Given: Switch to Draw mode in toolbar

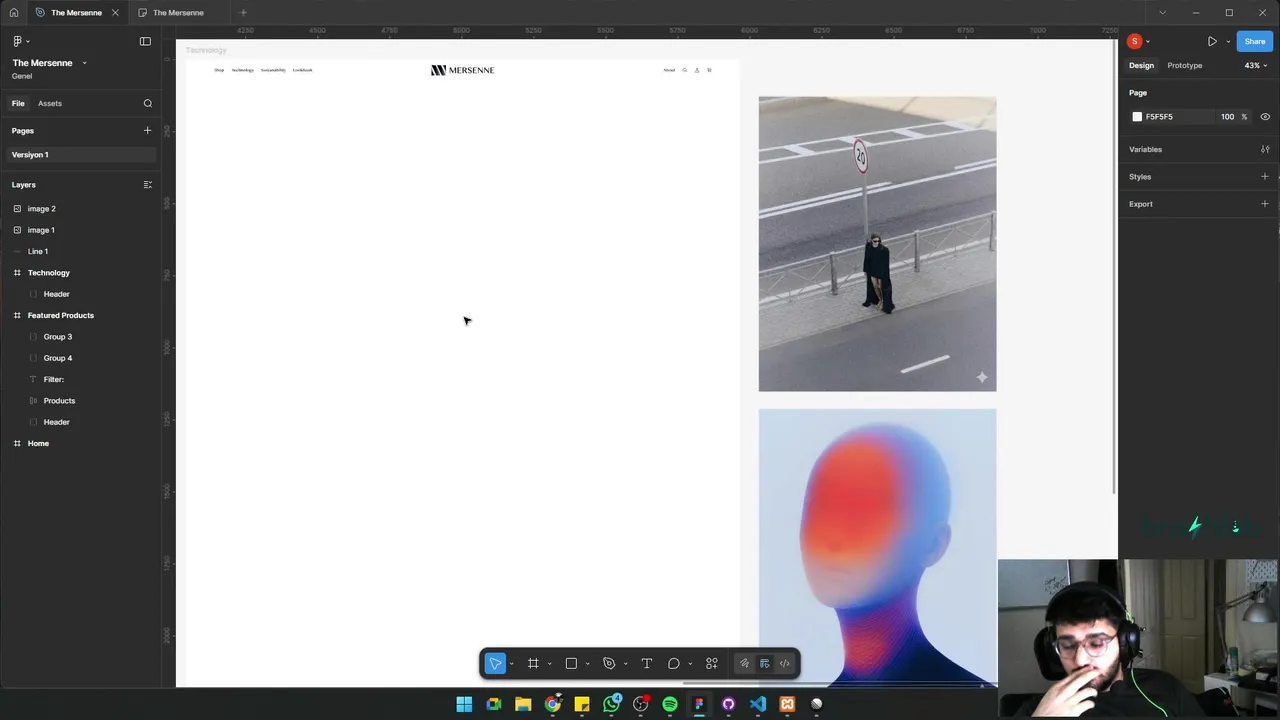Looking at the screenshot, I should pos(744,664).
